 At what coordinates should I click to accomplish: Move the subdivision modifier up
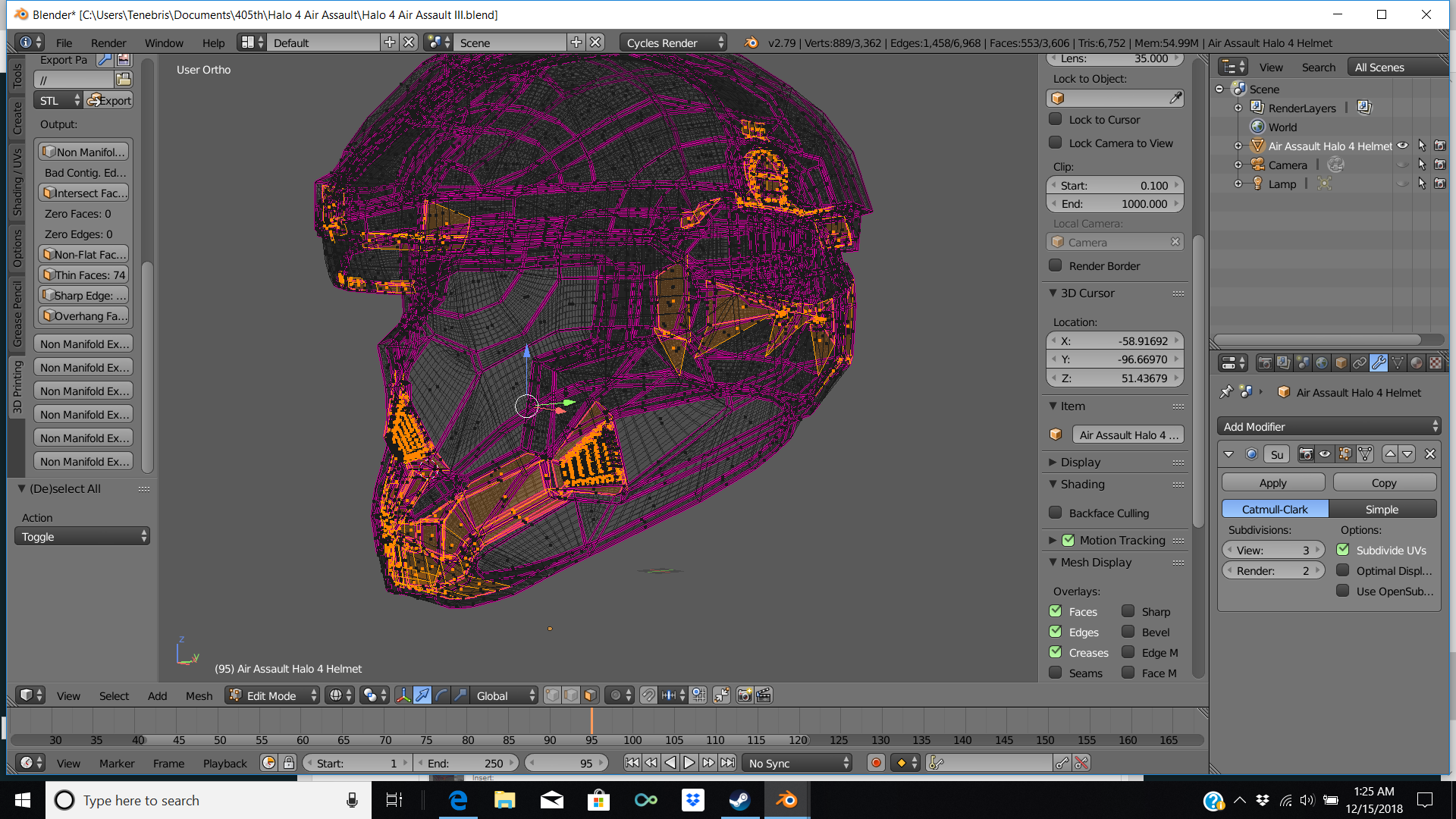click(x=1390, y=454)
